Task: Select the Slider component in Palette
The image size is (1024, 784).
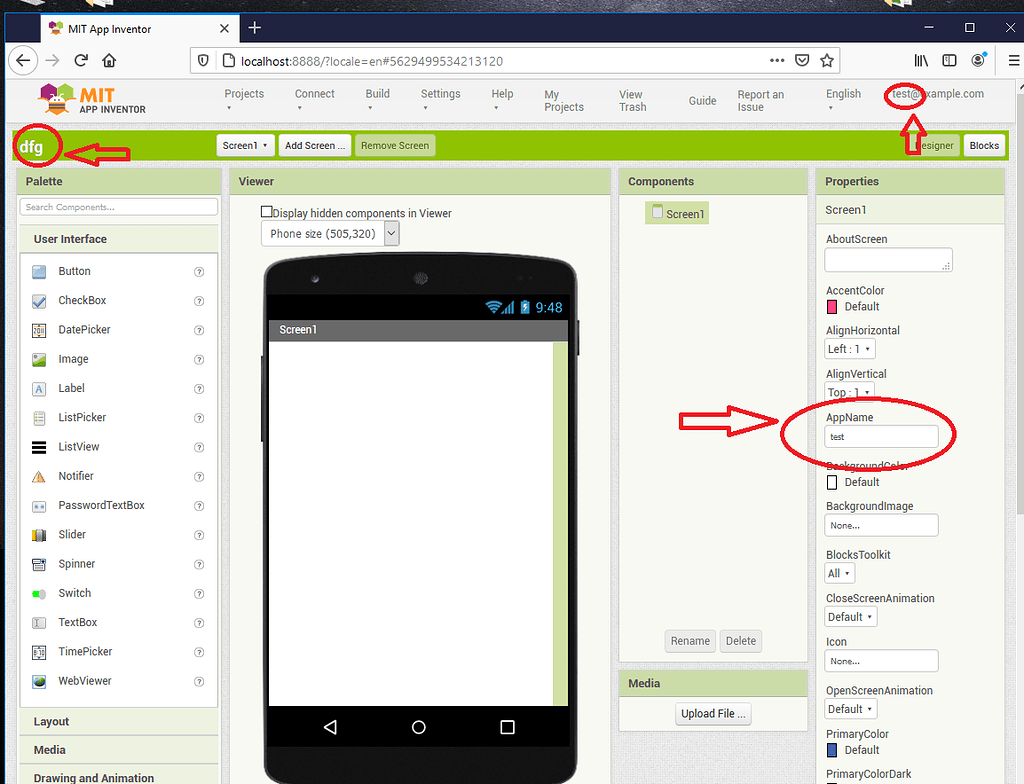Action: pos(74,534)
